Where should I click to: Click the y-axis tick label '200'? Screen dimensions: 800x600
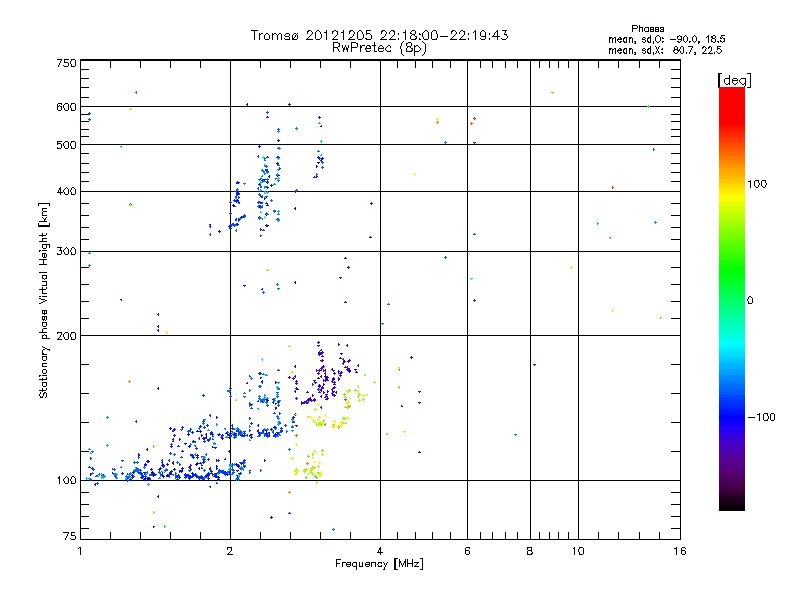point(66,336)
